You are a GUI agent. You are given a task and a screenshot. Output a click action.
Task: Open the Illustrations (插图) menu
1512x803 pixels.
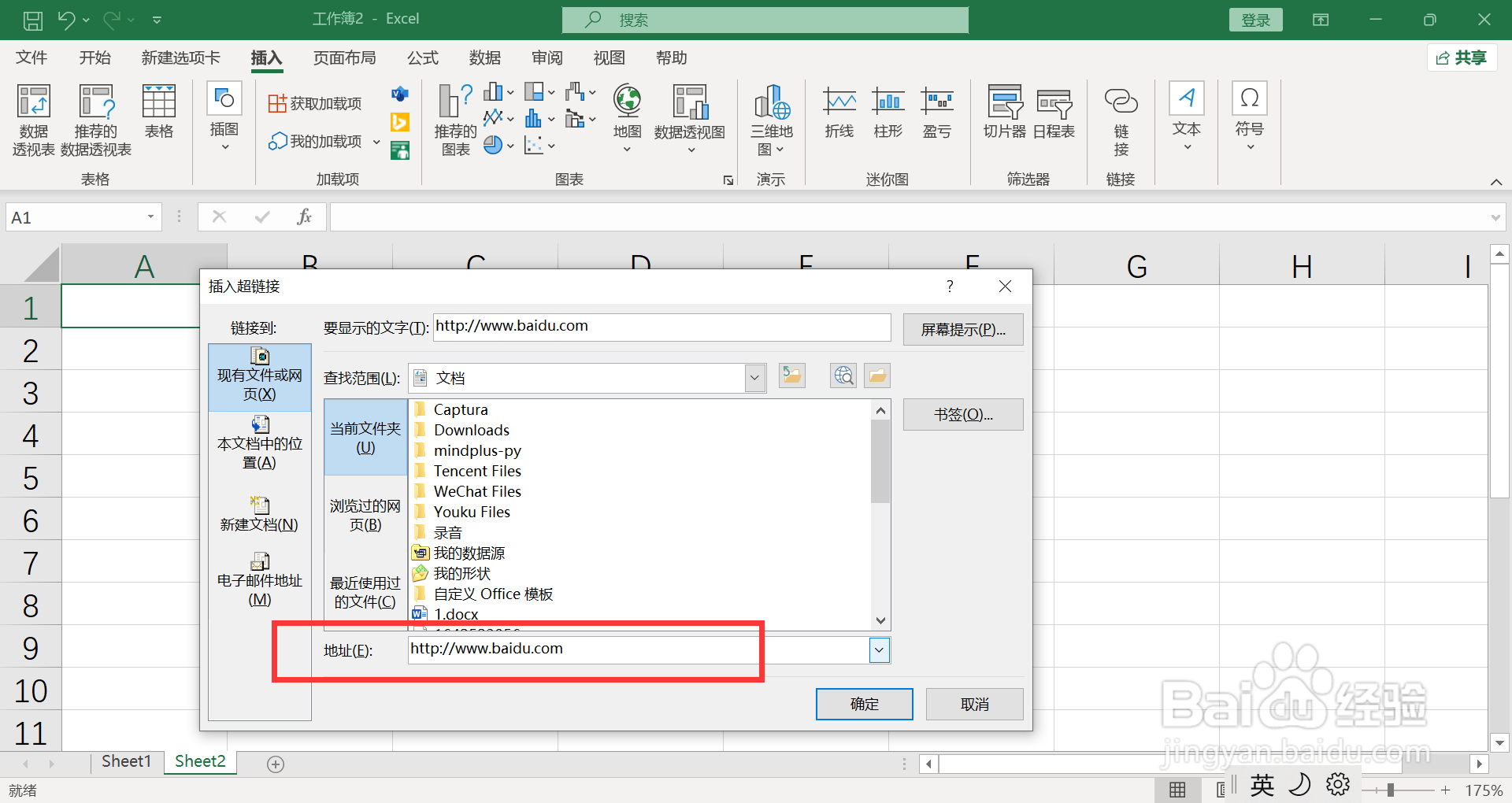pos(224,117)
